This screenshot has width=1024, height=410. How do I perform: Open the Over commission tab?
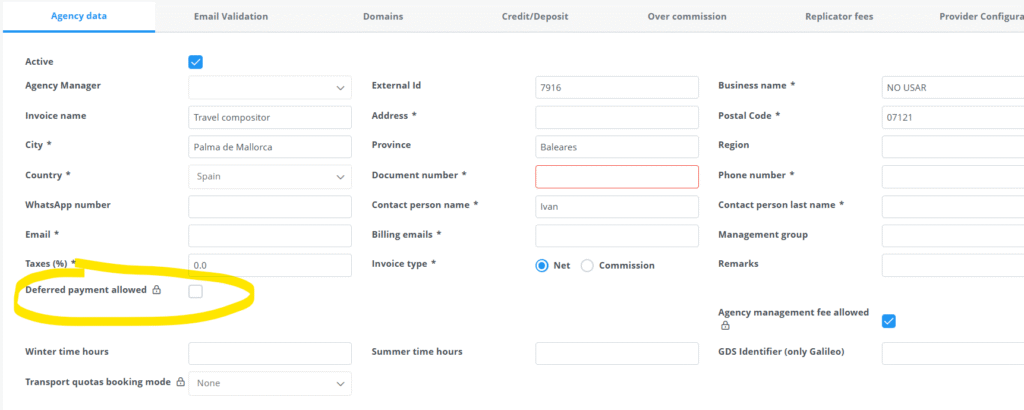[687, 16]
